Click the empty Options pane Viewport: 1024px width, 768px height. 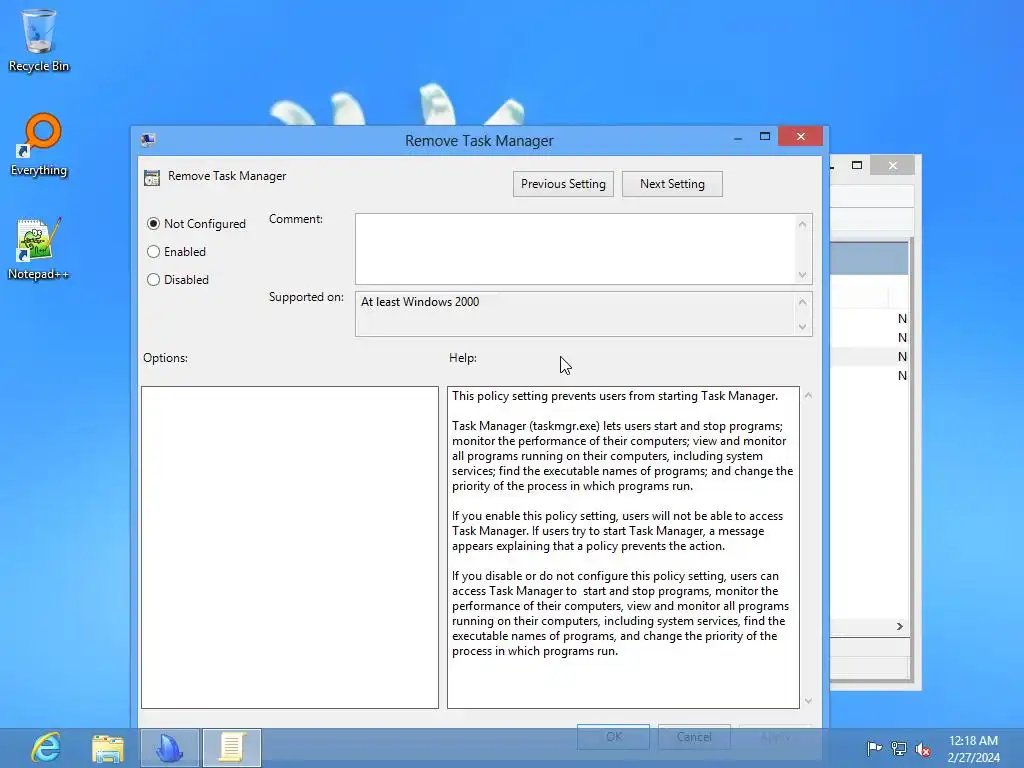290,547
